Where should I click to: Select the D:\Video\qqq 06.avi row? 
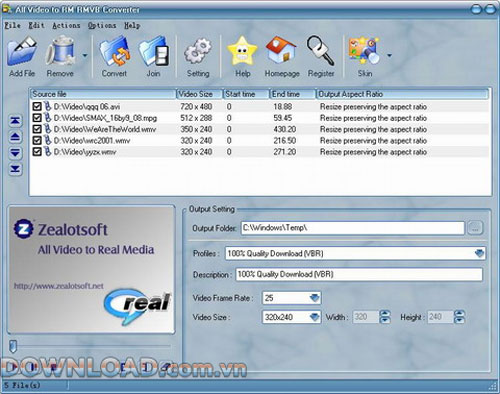[260, 107]
